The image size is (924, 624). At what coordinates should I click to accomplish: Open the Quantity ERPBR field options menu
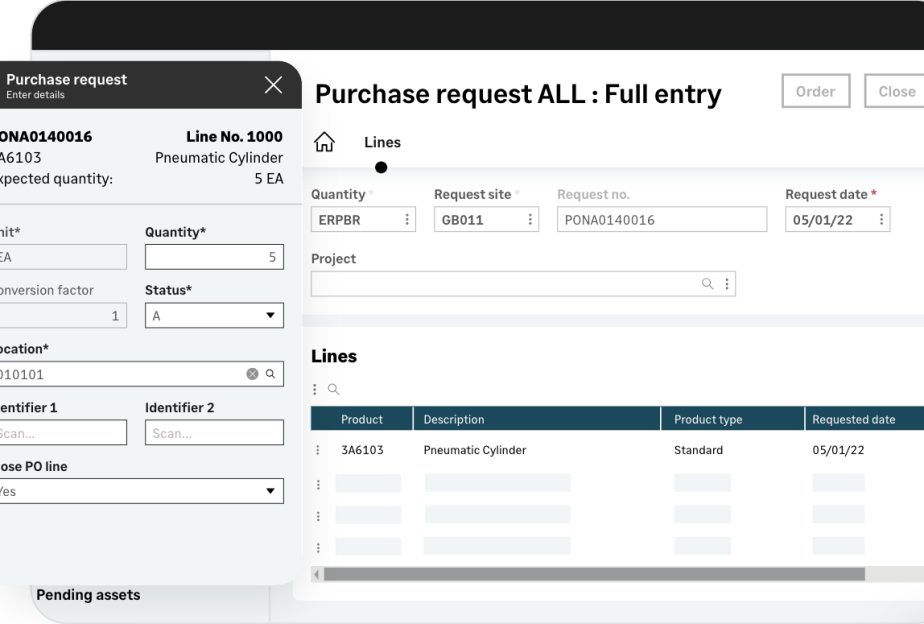pyautogui.click(x=407, y=219)
